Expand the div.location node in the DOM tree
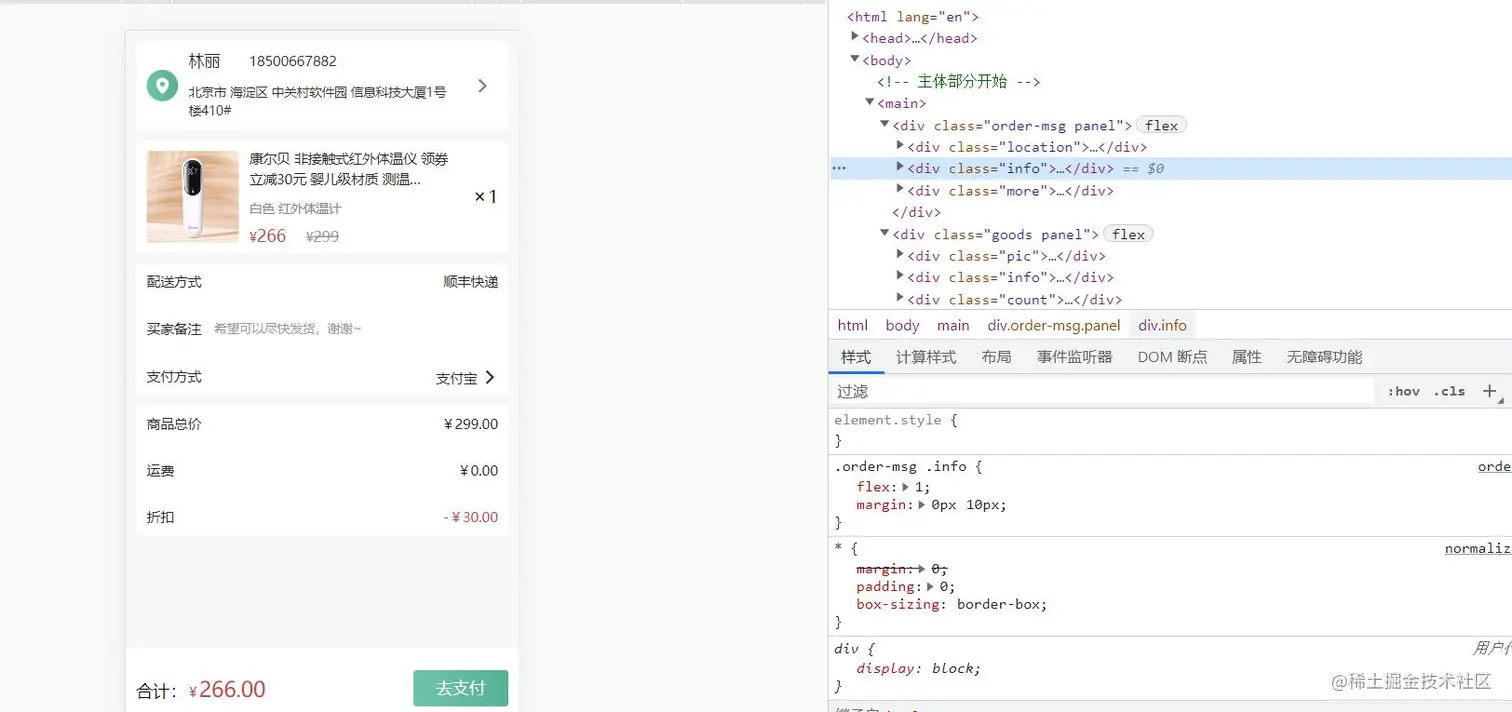 pyautogui.click(x=901, y=146)
